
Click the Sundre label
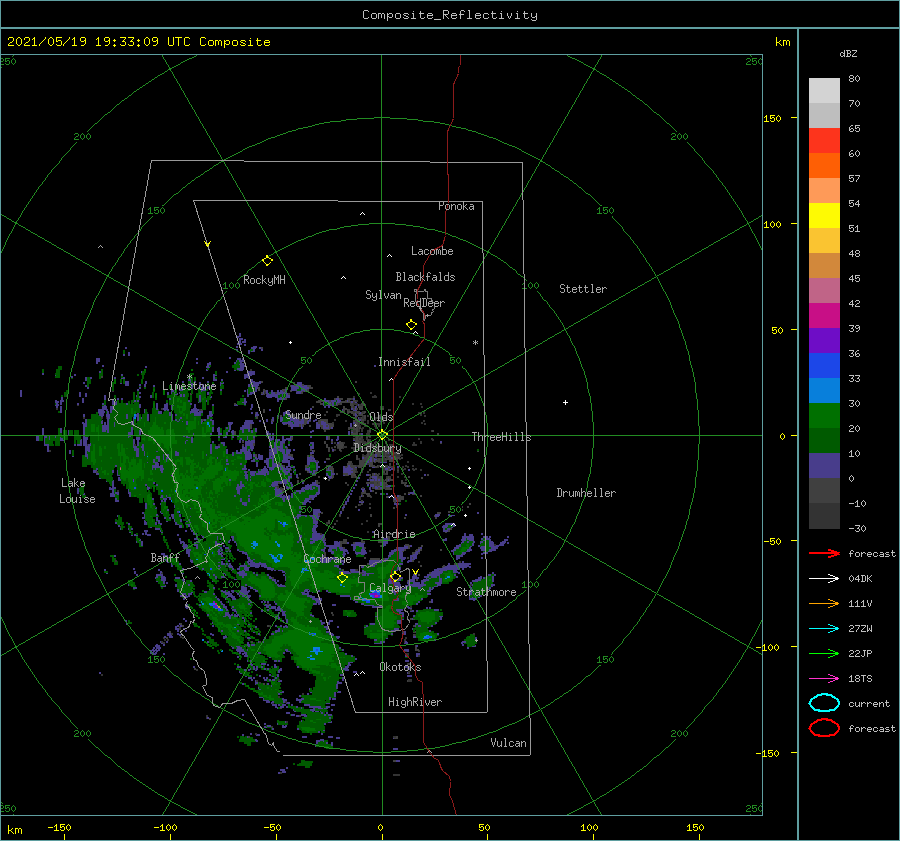pyautogui.click(x=303, y=415)
